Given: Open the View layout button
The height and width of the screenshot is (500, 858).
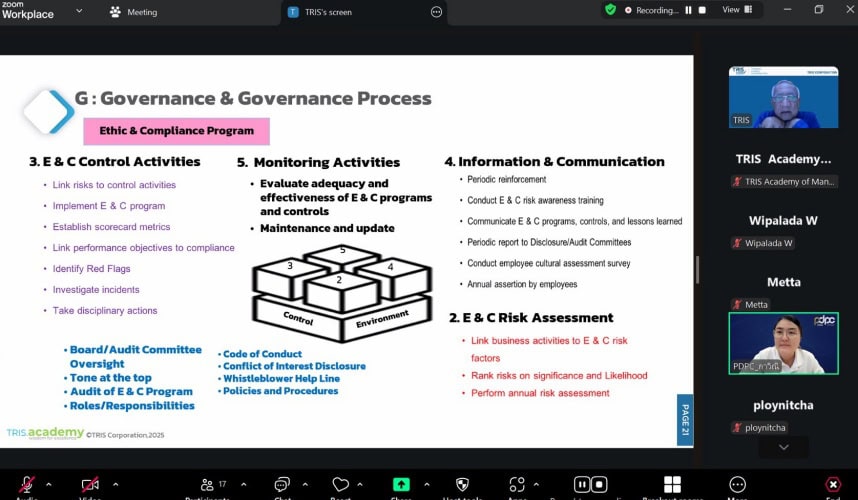Looking at the screenshot, I should 736,10.
